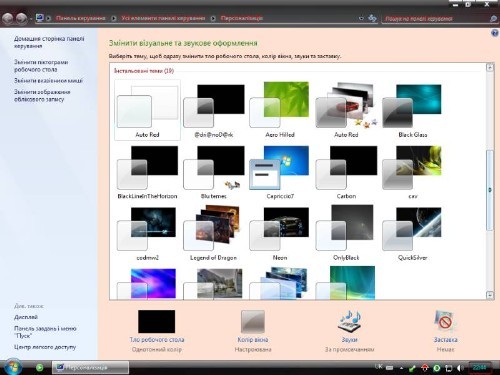Expand the arrow before 'Панель керування' breadcrumb
The image size is (500, 375).
click(x=49, y=18)
